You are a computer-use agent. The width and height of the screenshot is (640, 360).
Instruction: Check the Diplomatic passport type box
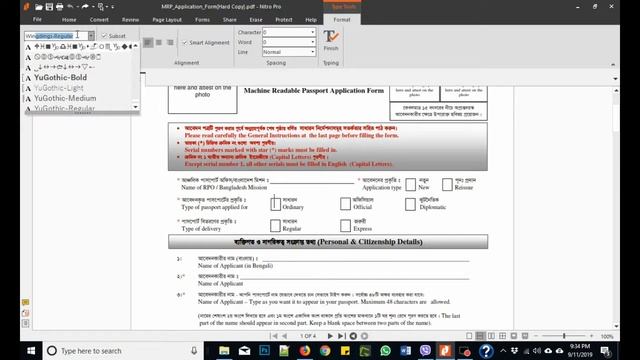(410, 204)
